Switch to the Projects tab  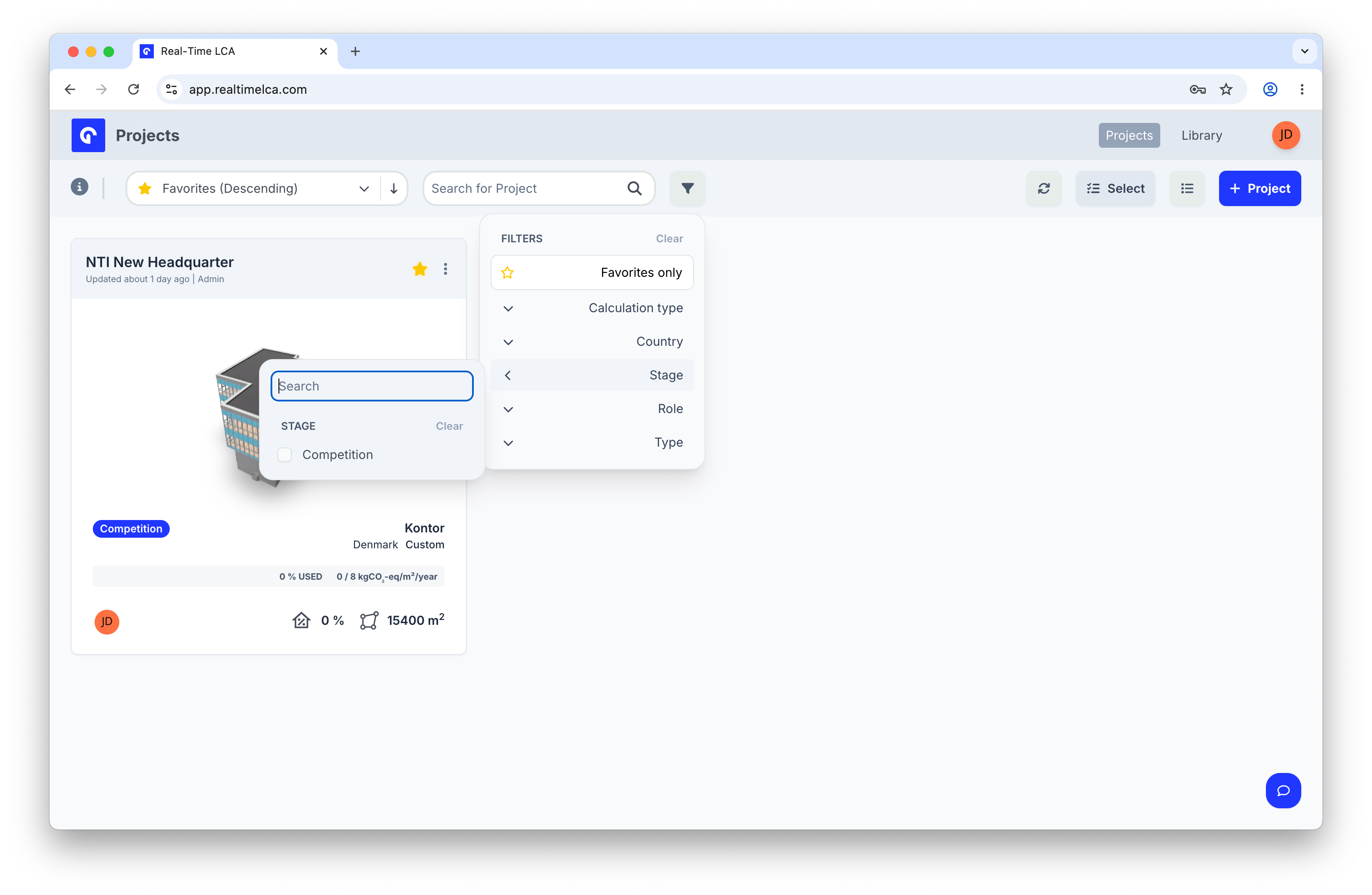pos(1129,135)
